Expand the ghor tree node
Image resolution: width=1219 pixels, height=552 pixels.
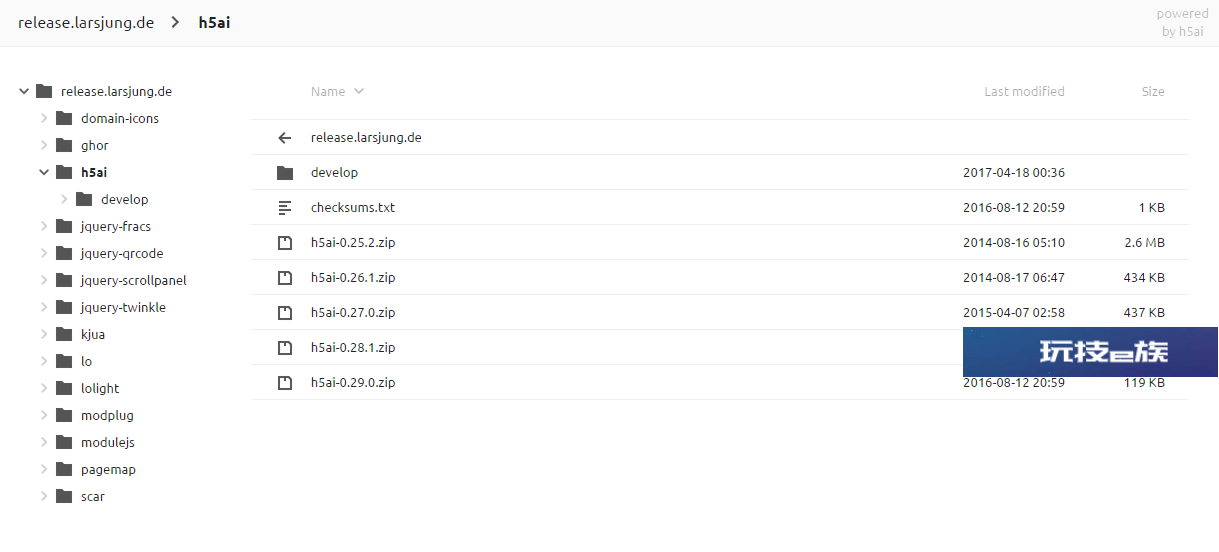click(x=44, y=145)
